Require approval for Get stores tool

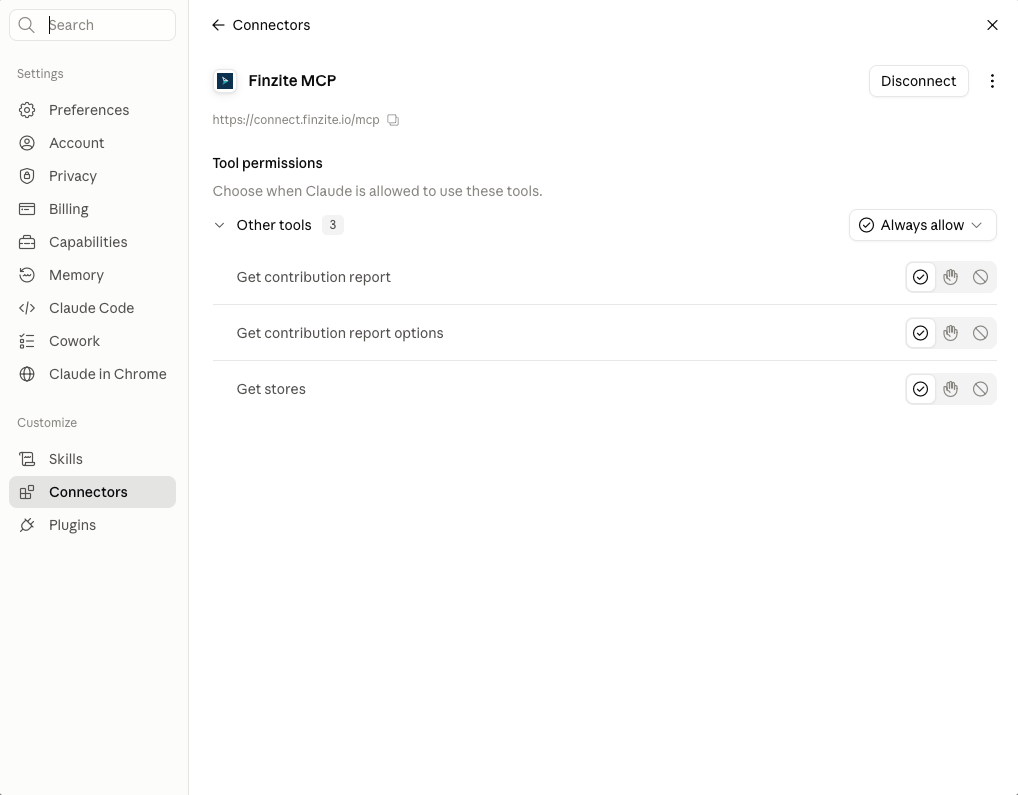[x=950, y=389]
